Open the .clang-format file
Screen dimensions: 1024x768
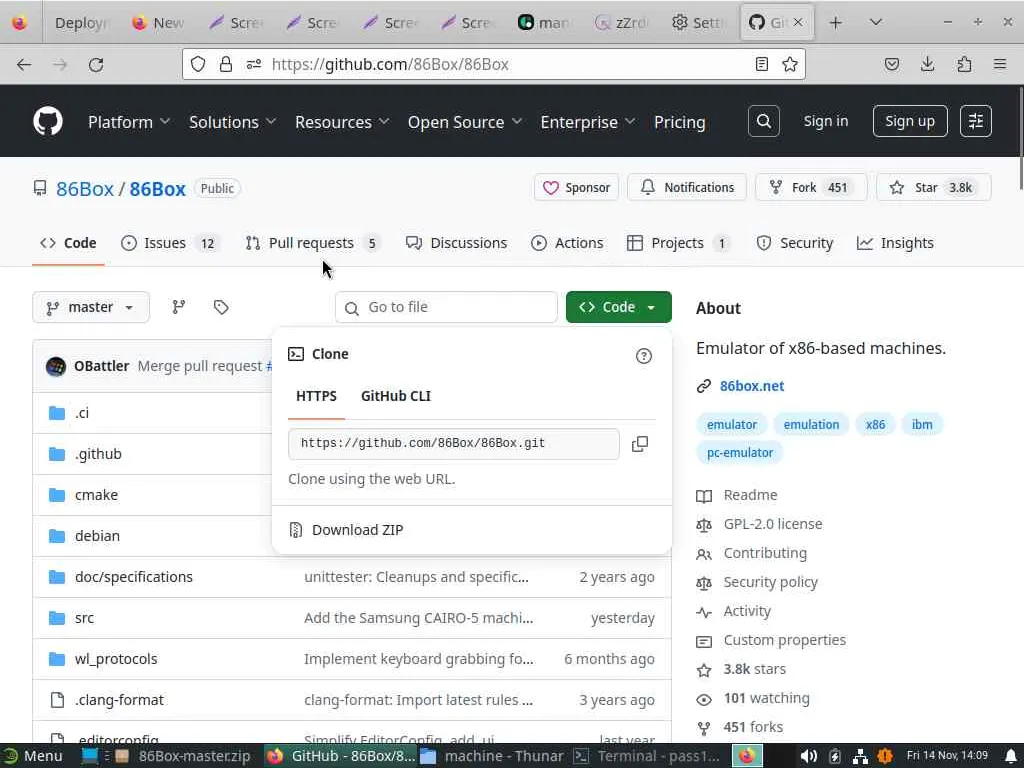[x=119, y=700]
